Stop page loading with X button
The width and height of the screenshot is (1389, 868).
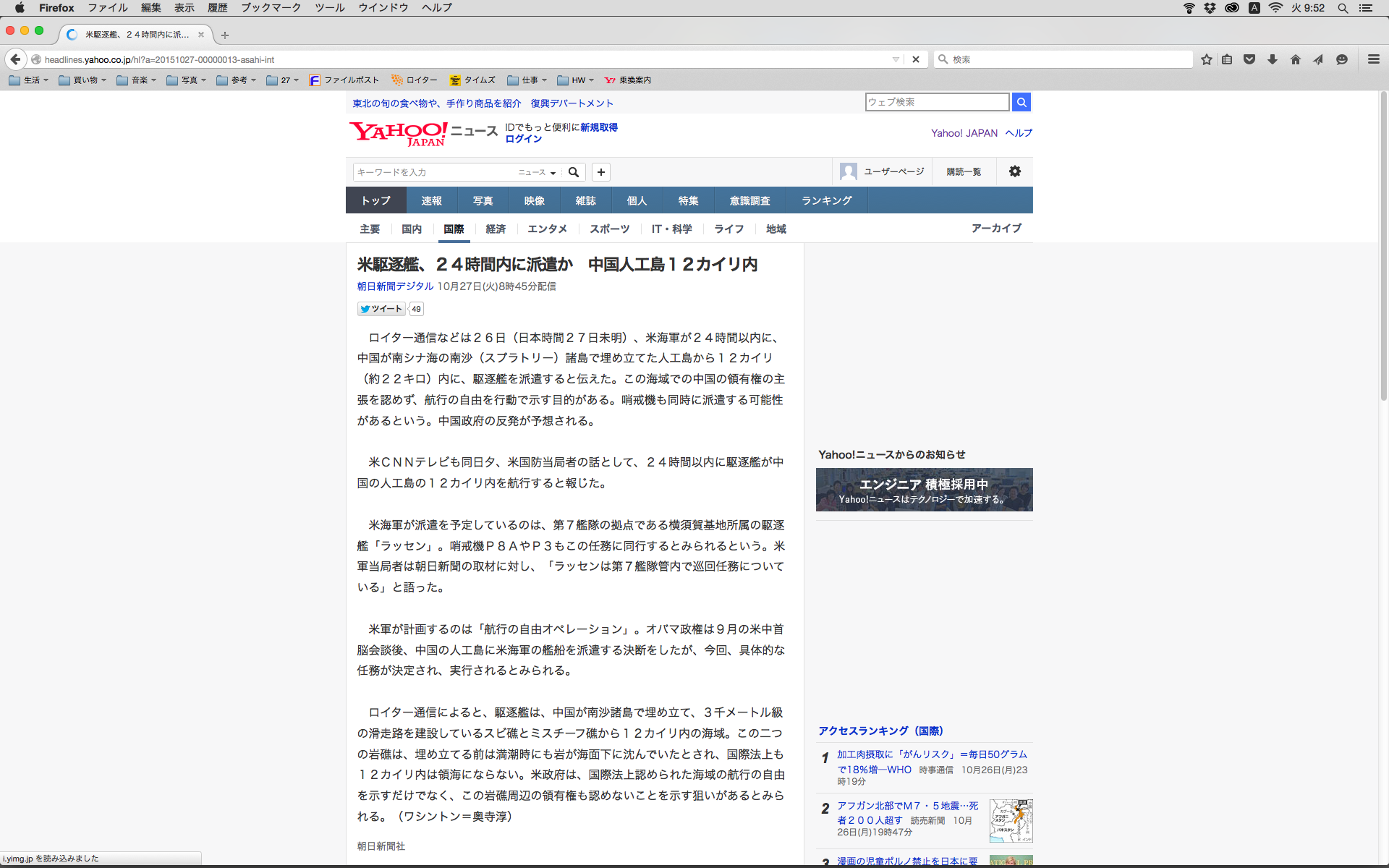coord(916,59)
